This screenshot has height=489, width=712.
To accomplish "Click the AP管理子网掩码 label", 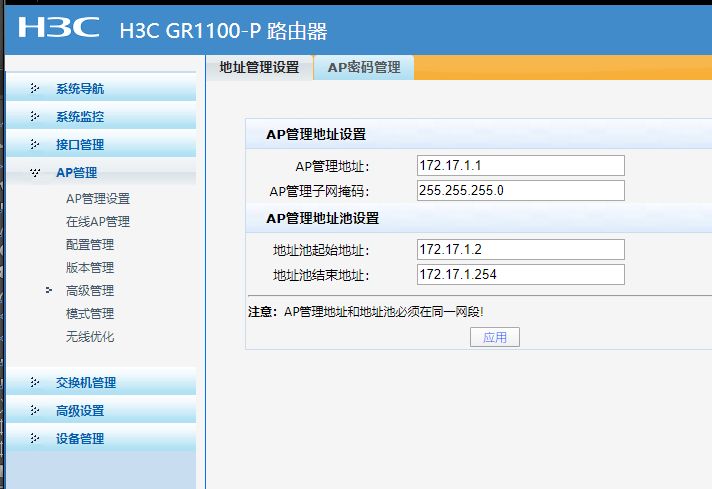I will (319, 191).
